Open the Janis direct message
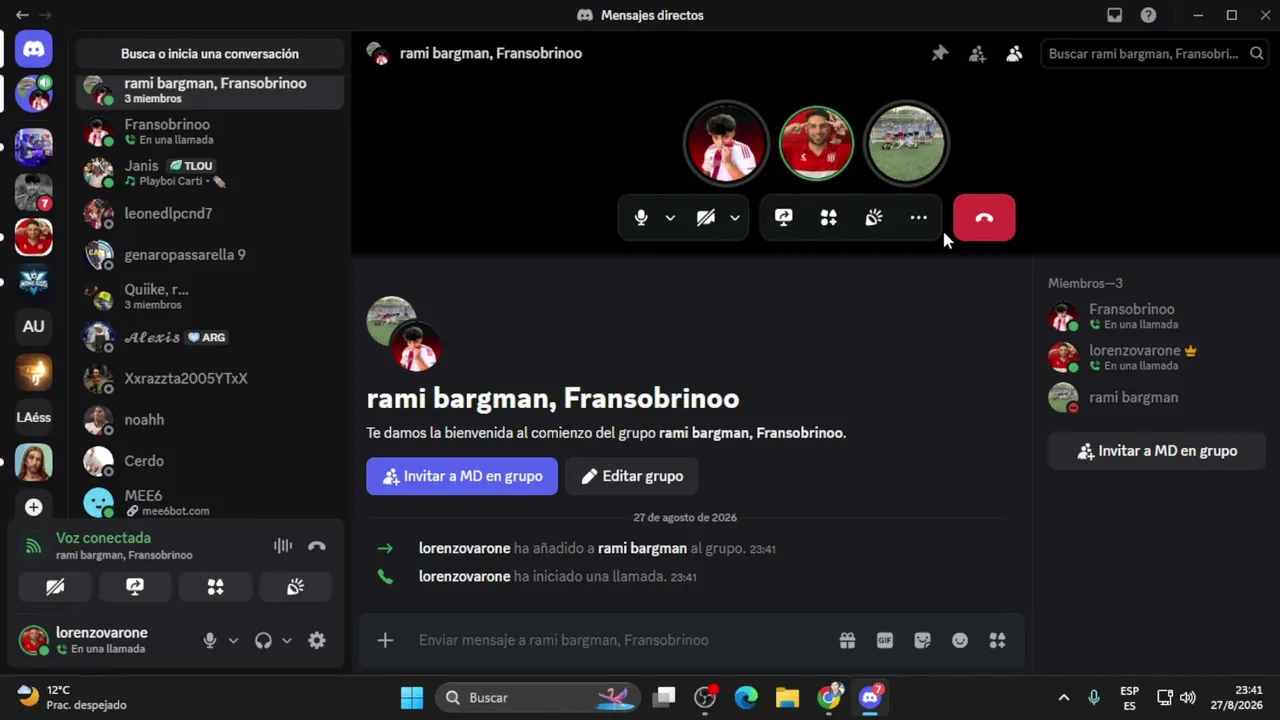Viewport: 1280px width, 720px height. click(210, 172)
